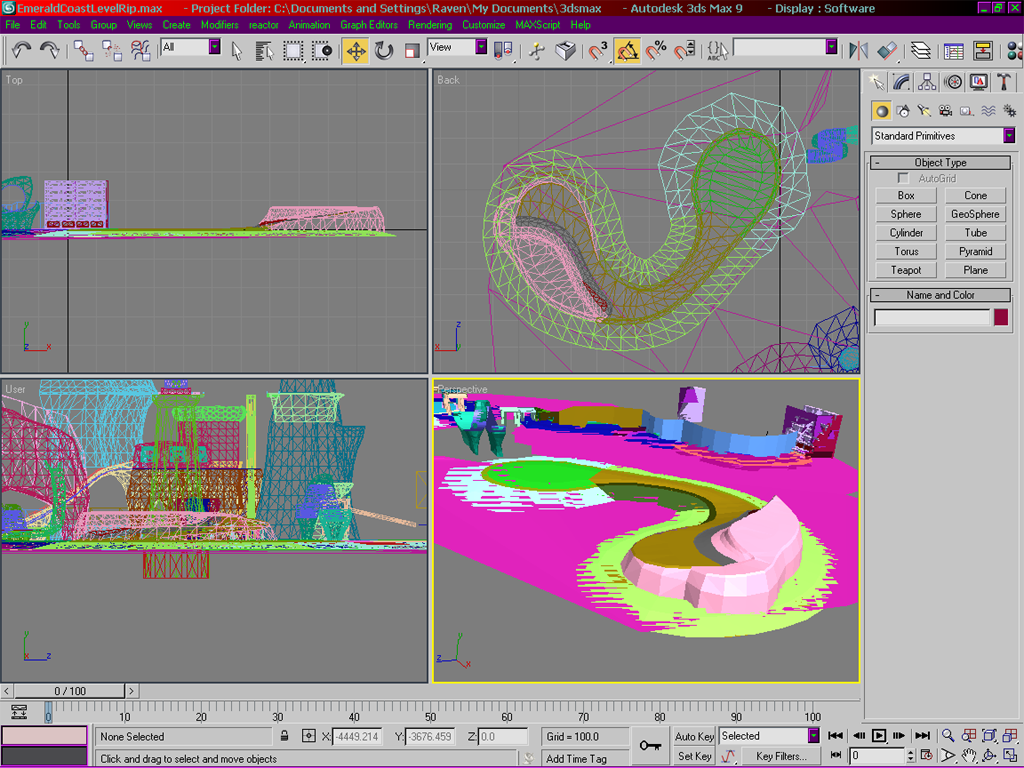The image size is (1024, 768).
Task: Open the Rendering menu
Action: click(x=430, y=25)
